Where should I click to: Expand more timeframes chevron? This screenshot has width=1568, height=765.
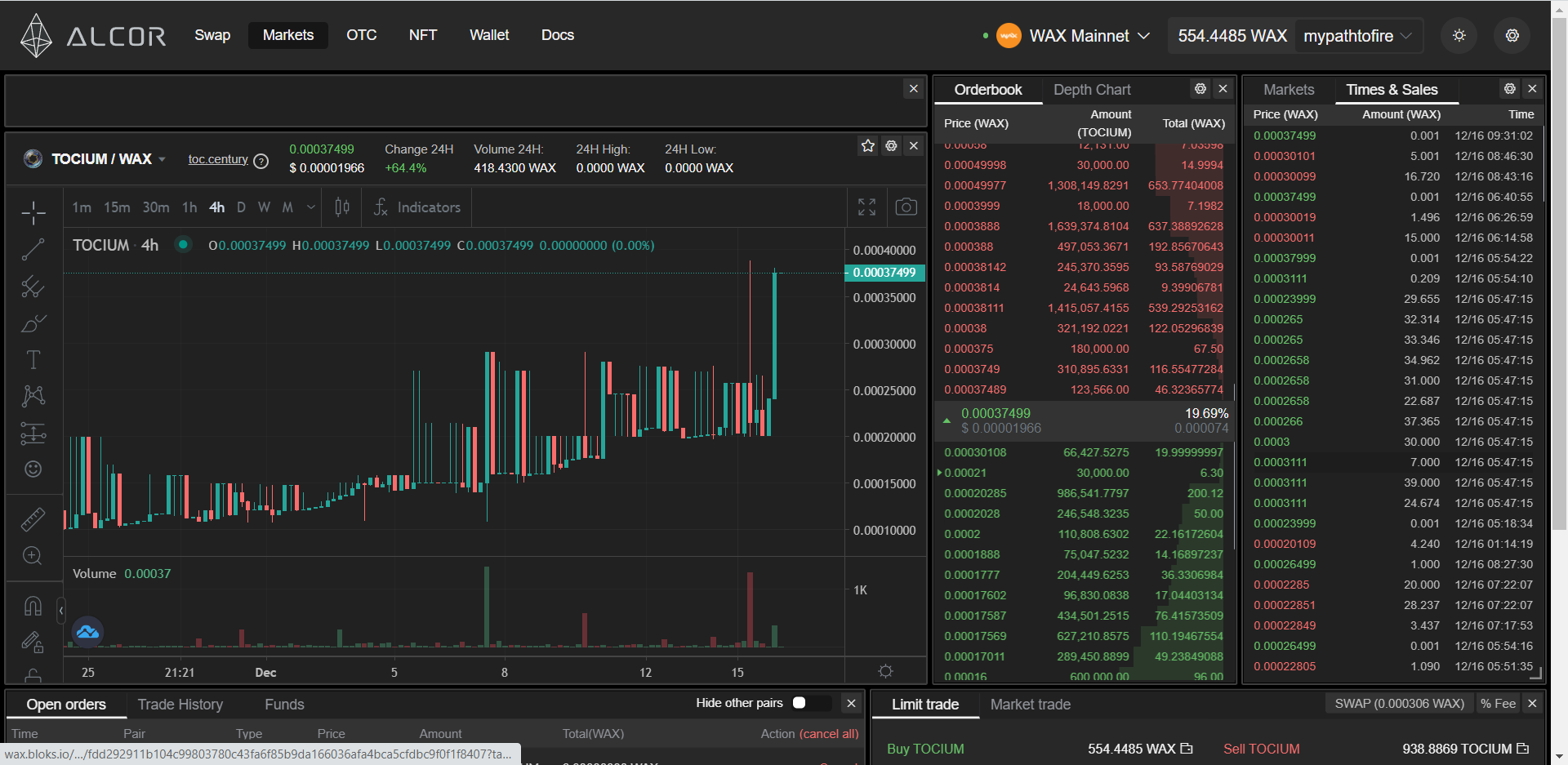[310, 207]
